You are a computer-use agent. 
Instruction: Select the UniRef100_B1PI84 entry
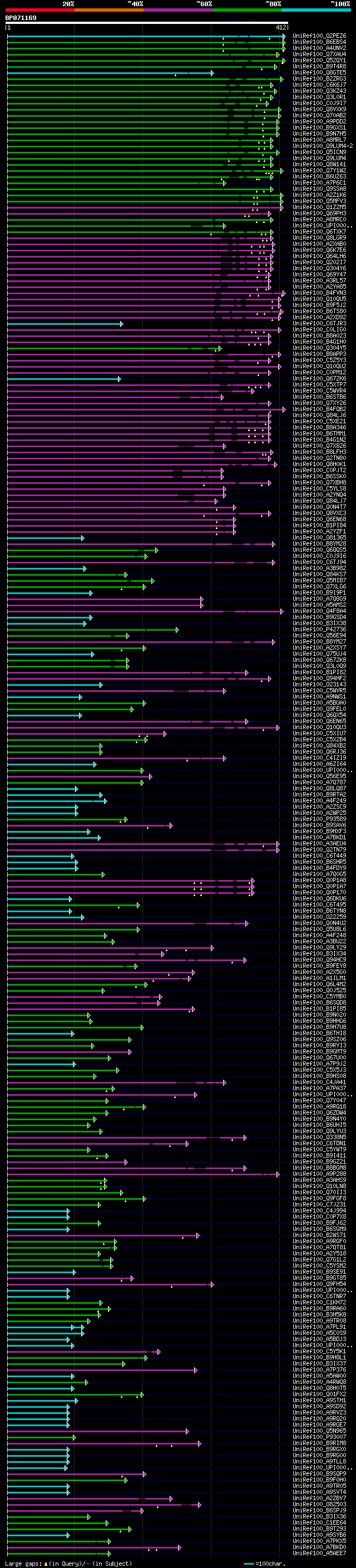(319, 525)
